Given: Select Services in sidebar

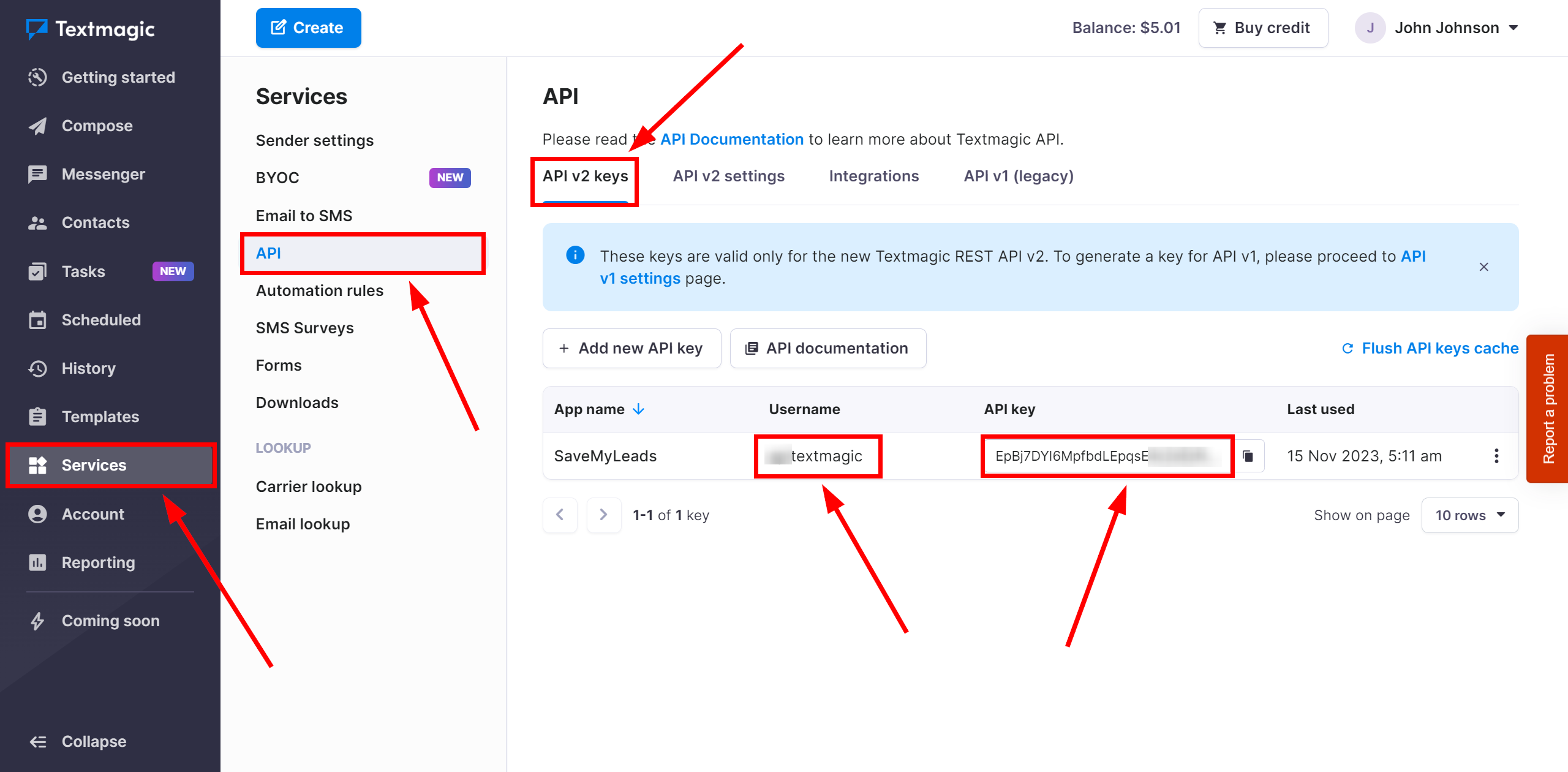Looking at the screenshot, I should pos(110,465).
